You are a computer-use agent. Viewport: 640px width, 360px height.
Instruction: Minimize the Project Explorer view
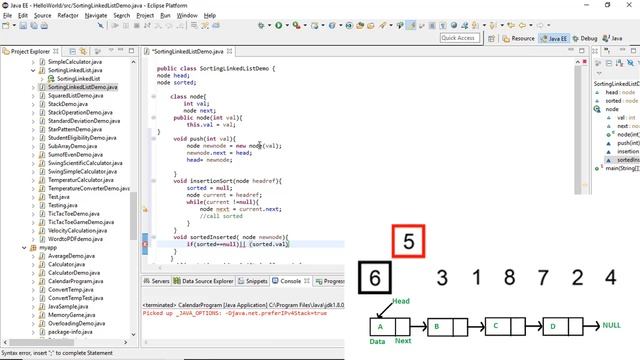pyautogui.click(x=121, y=50)
